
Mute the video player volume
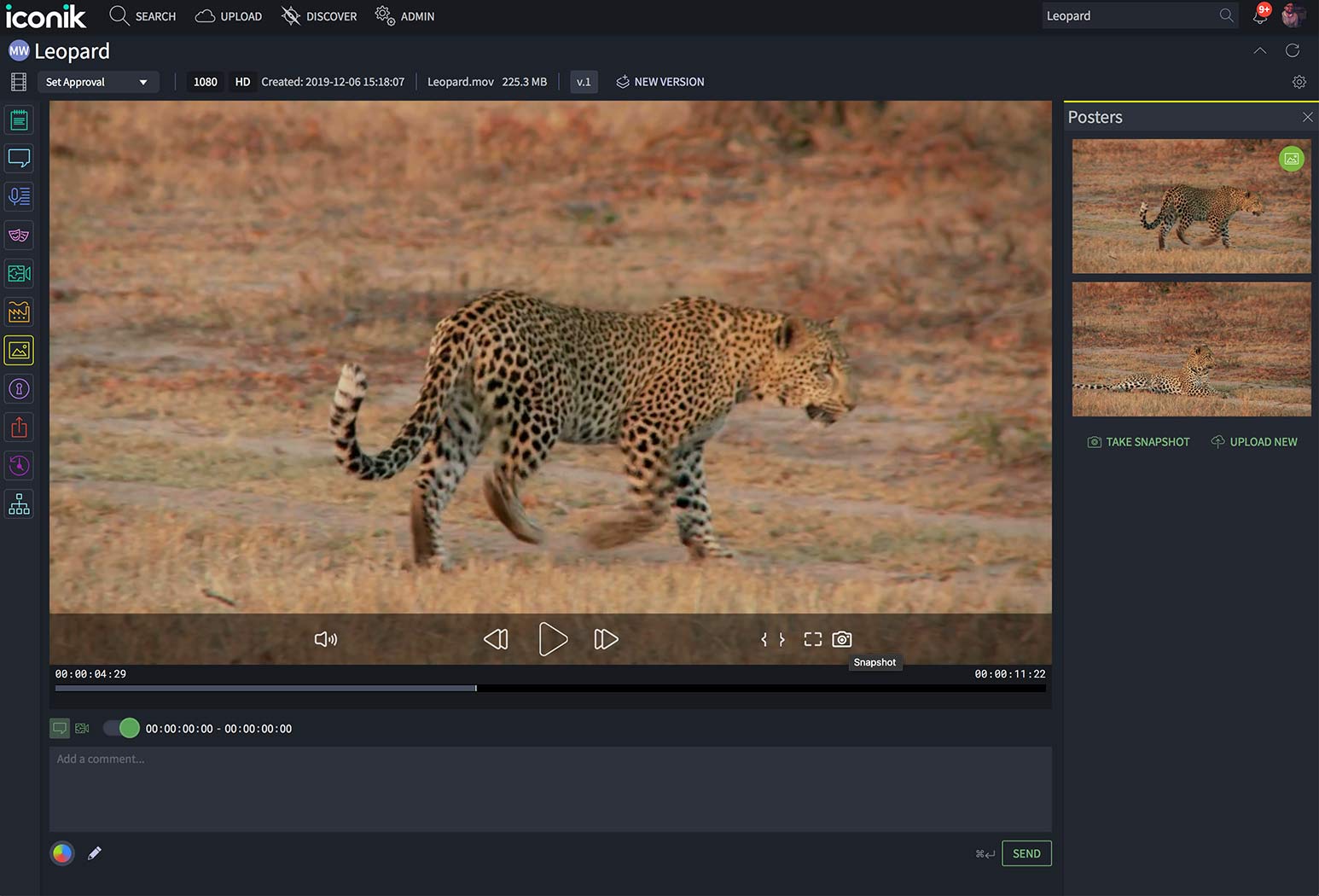(325, 639)
